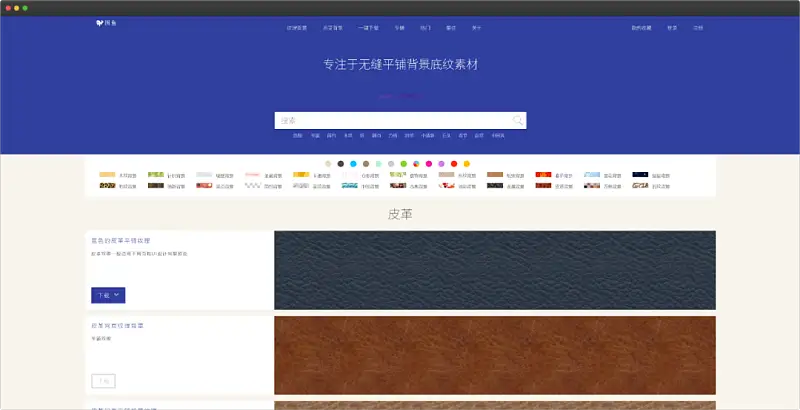Viewport: 800px width, 410px height.
Task: Open the green floral category thumbnail
Action: pos(398,174)
